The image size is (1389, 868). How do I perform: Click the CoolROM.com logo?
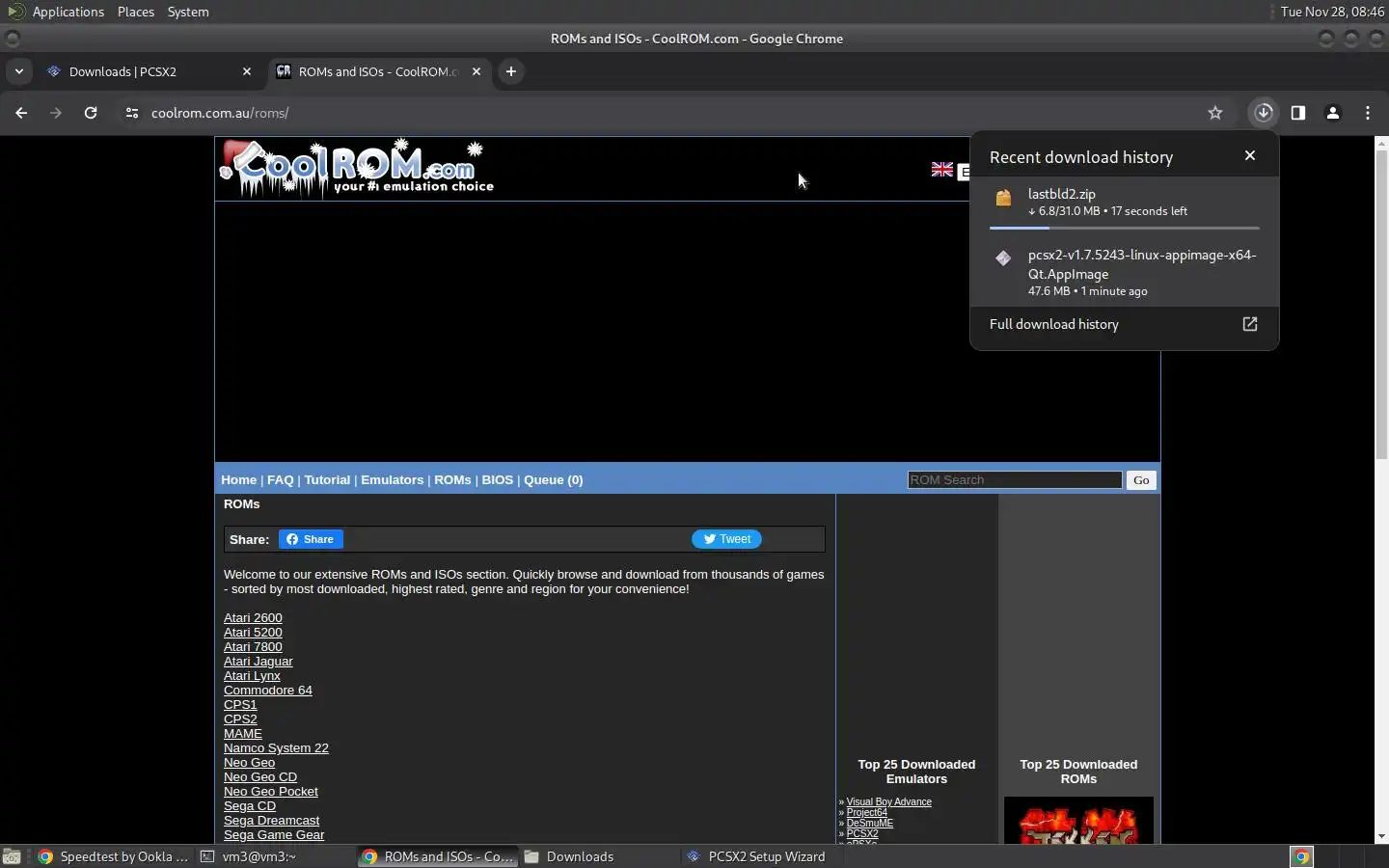[357, 169]
